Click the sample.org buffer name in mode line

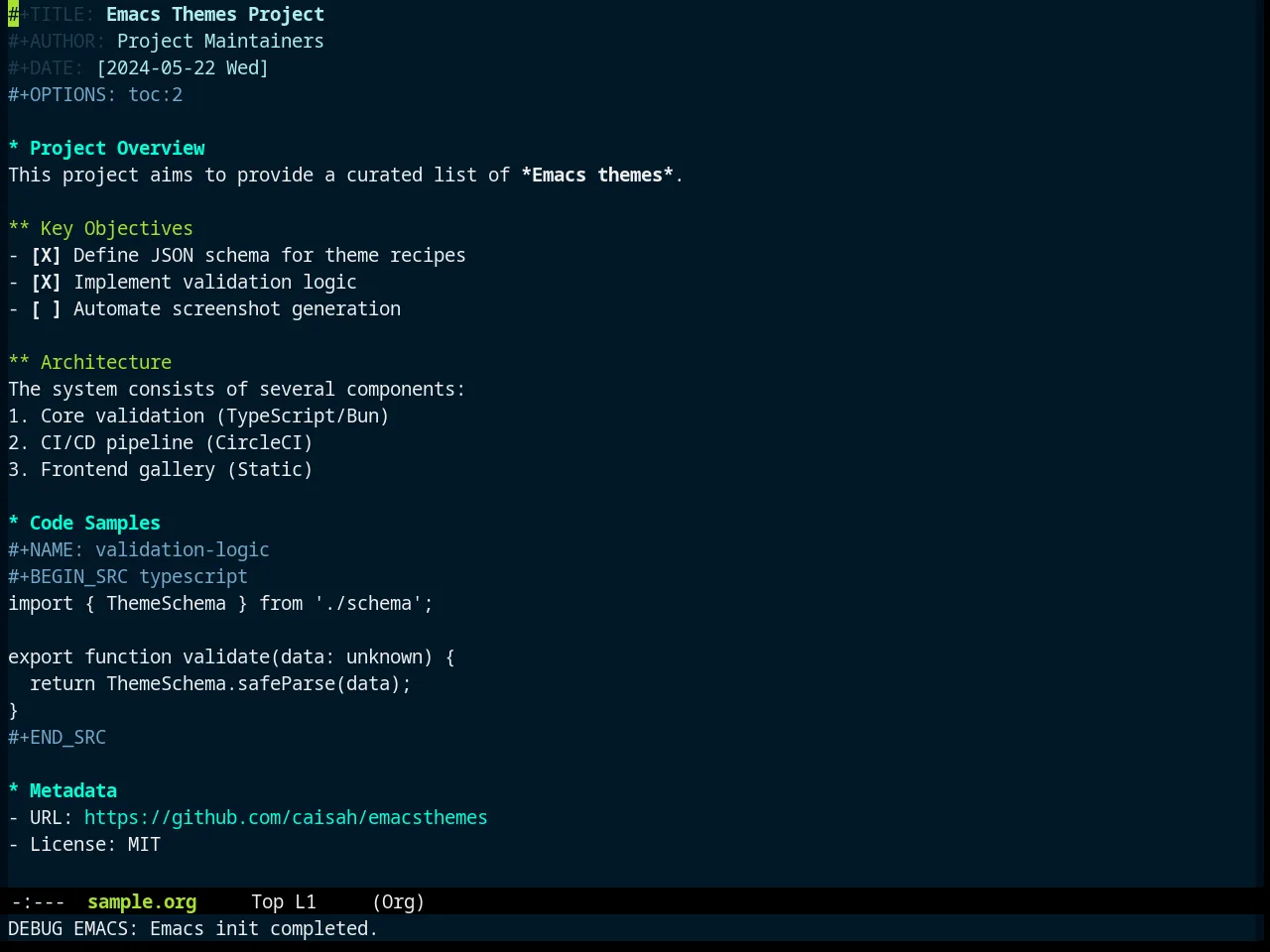pos(142,902)
